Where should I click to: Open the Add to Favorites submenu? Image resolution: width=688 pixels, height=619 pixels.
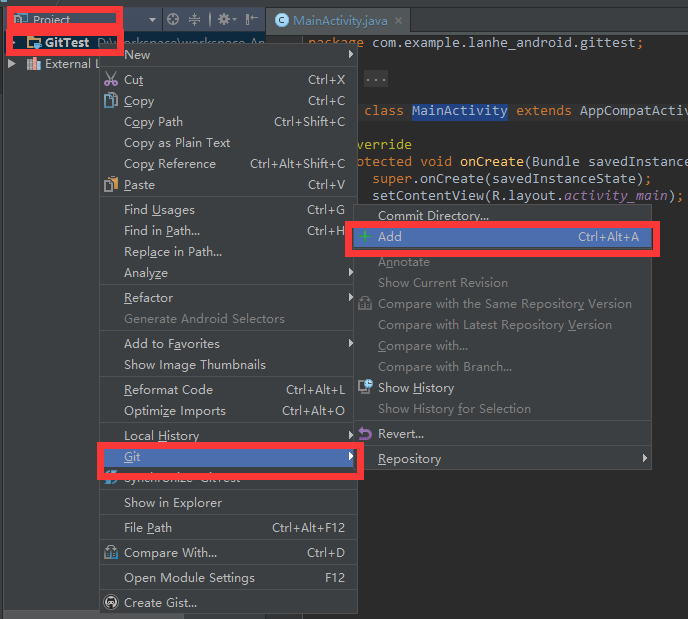[x=227, y=344]
